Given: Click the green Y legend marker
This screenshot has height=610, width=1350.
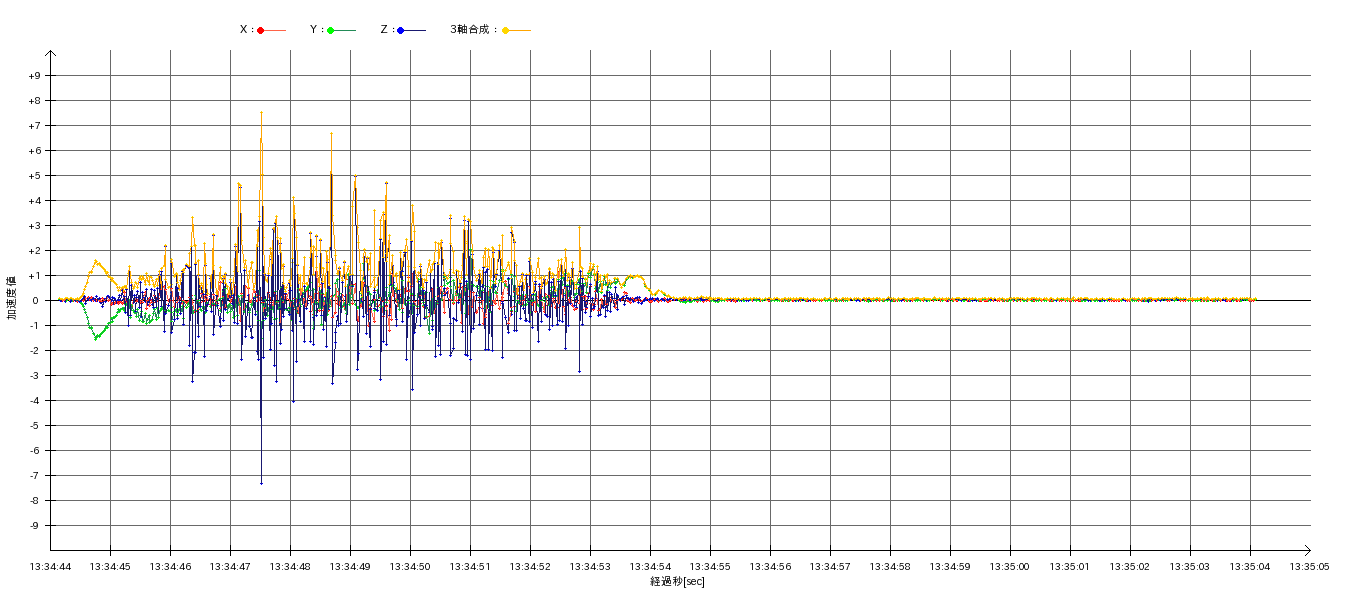Looking at the screenshot, I should pyautogui.click(x=330, y=30).
